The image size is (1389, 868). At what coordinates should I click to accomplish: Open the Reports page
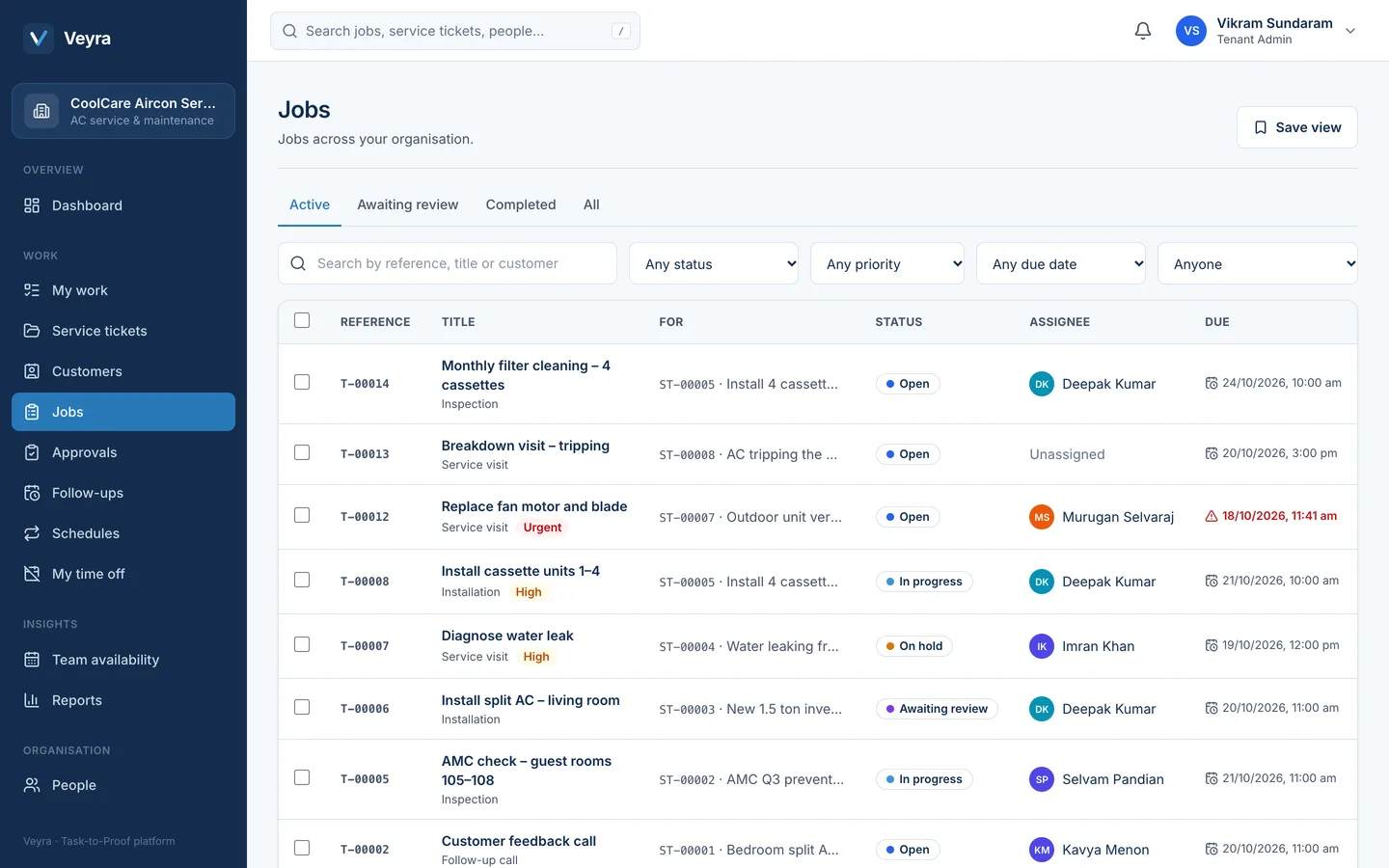click(x=123, y=700)
